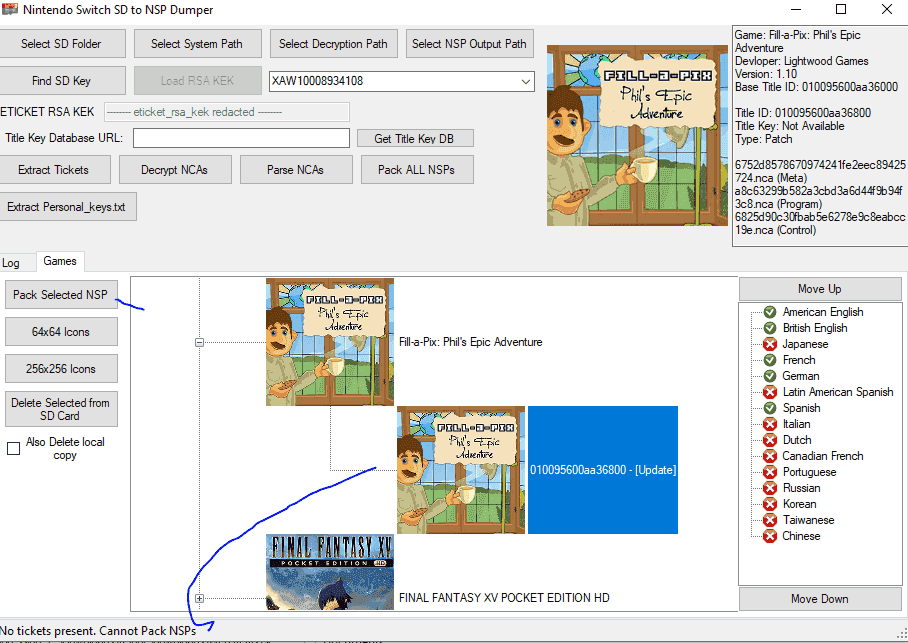Click Select SD Folder button
Screen dimensions: 908x643
(61, 44)
